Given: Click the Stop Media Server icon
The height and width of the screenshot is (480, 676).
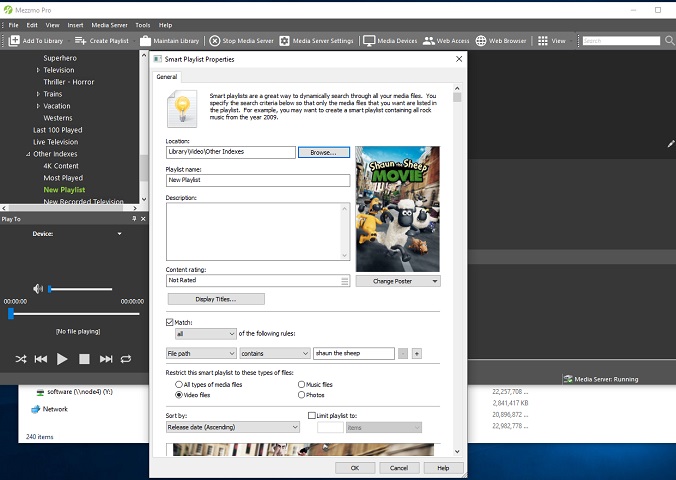Looking at the screenshot, I should [214, 41].
